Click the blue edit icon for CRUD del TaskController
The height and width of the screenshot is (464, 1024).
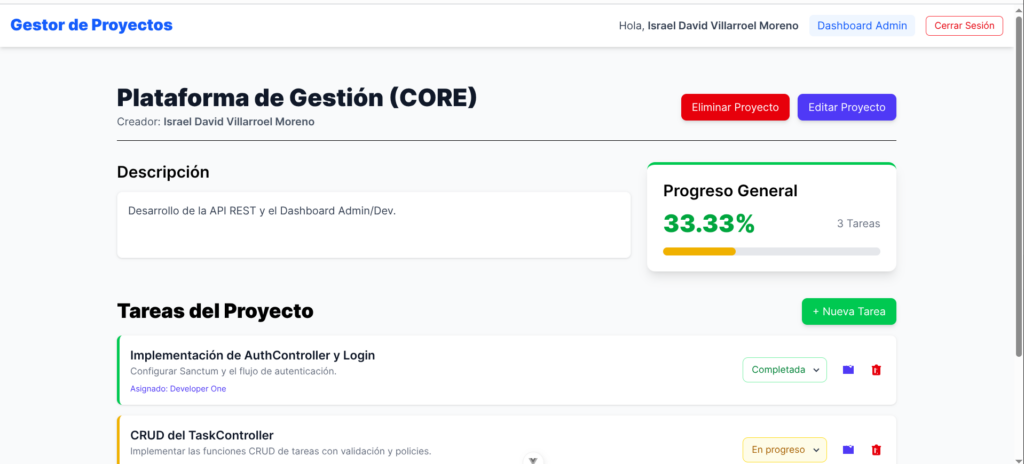pos(848,450)
